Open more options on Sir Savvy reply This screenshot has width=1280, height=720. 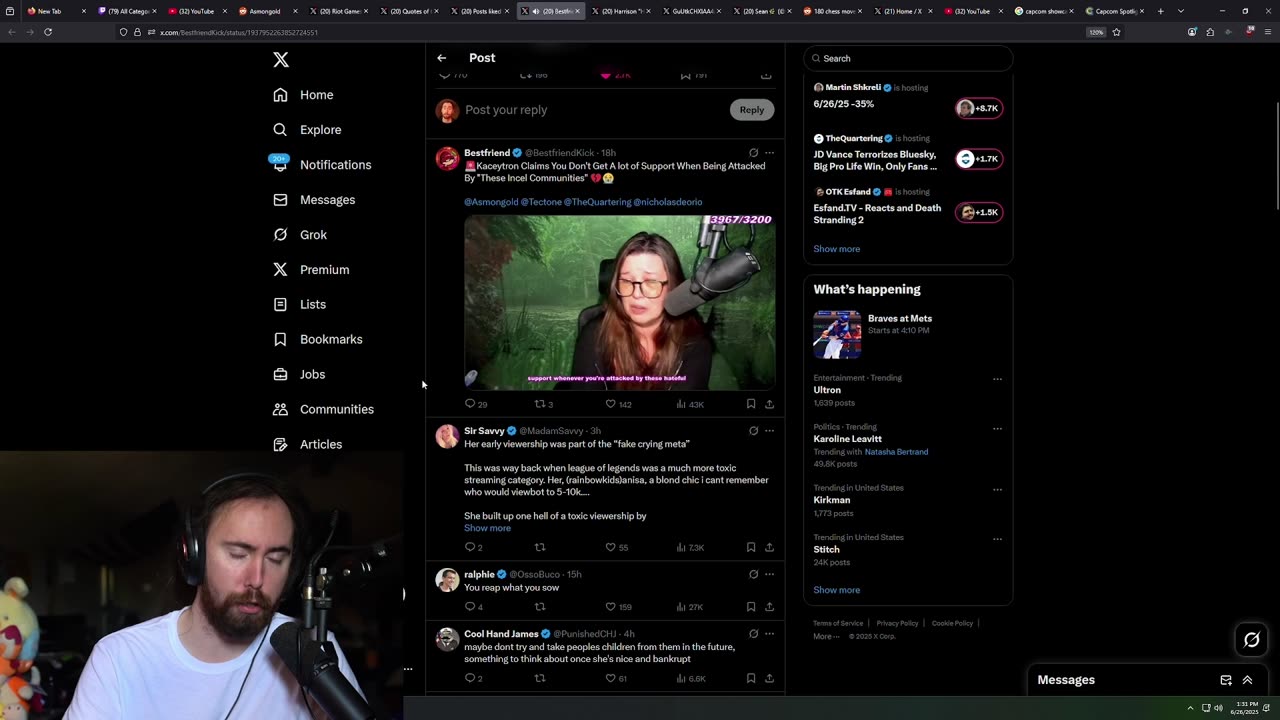[x=769, y=431]
